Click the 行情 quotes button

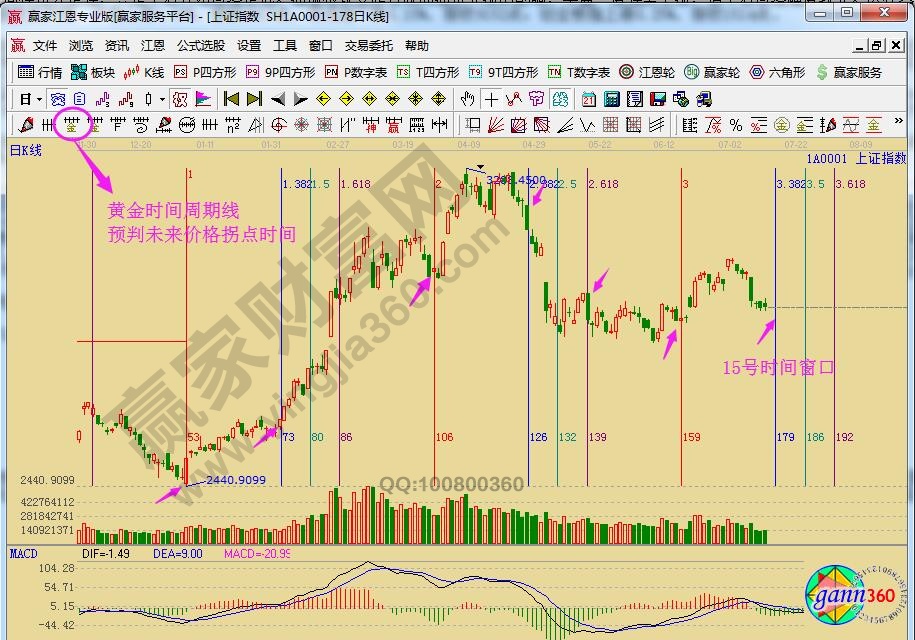(x=41, y=72)
